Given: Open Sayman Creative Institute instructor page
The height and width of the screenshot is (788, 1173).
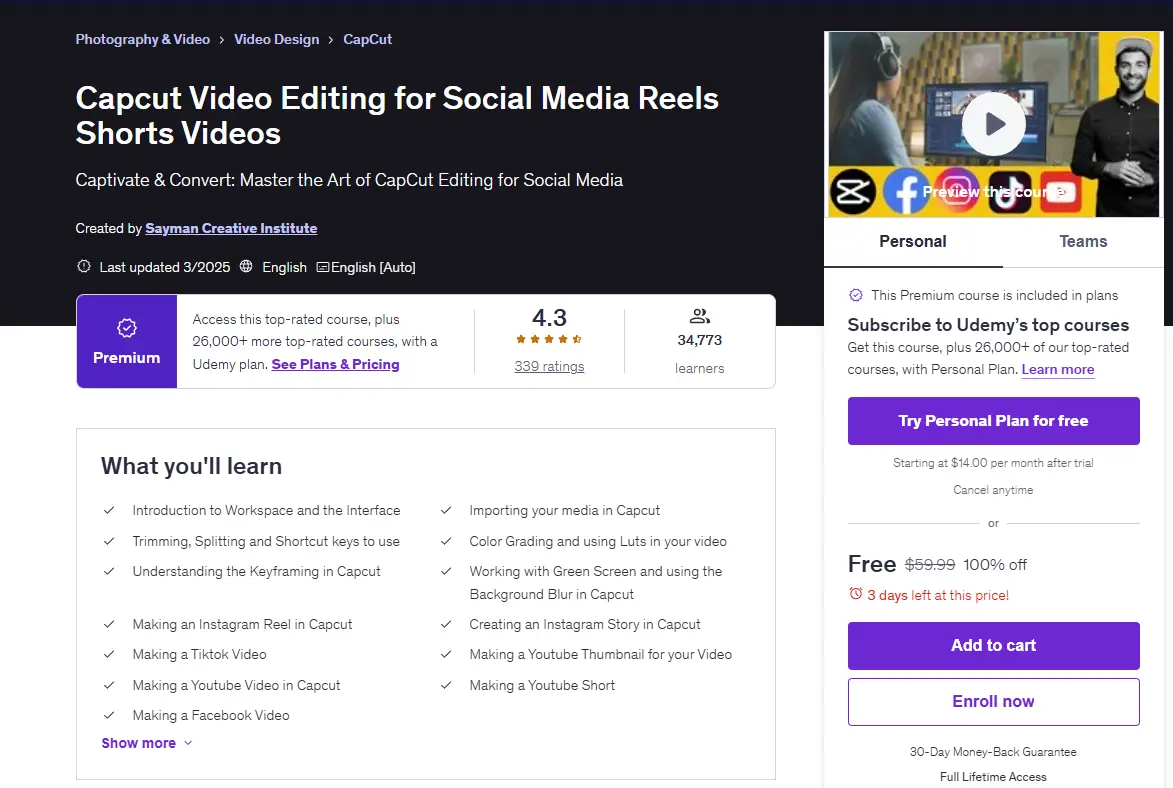Looking at the screenshot, I should [x=231, y=228].
